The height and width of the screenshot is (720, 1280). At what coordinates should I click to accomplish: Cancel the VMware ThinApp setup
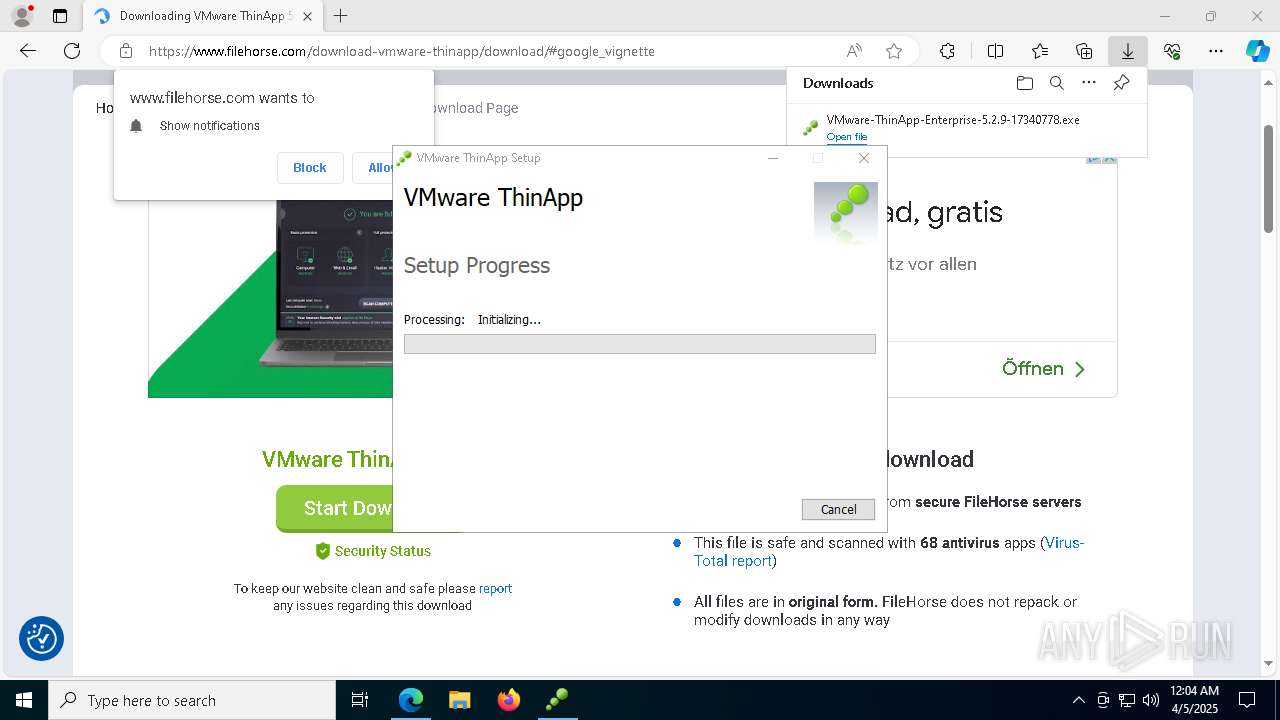point(838,509)
